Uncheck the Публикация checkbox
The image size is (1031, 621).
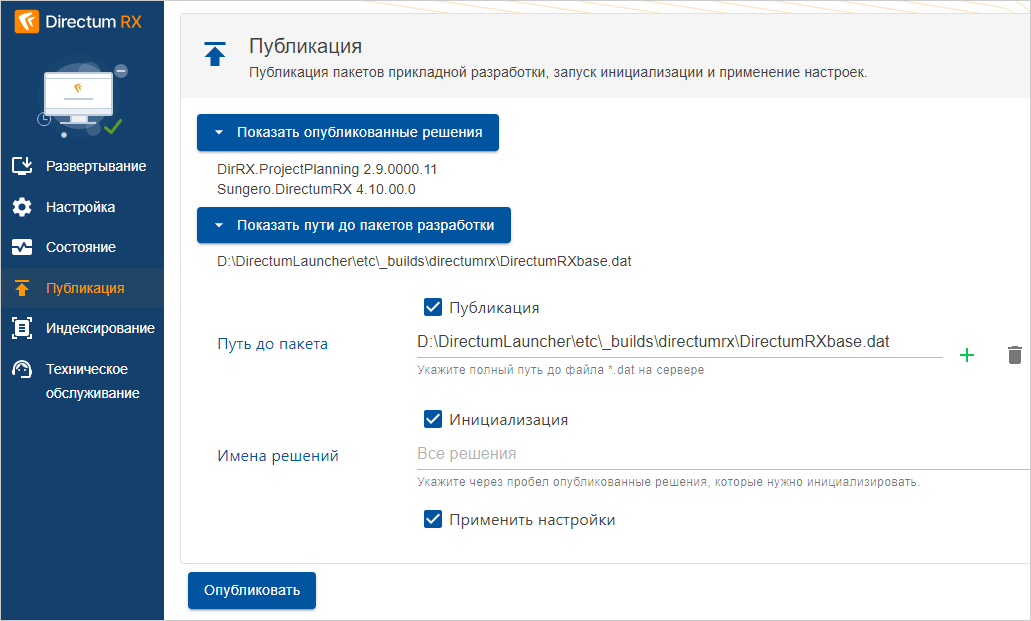(433, 308)
